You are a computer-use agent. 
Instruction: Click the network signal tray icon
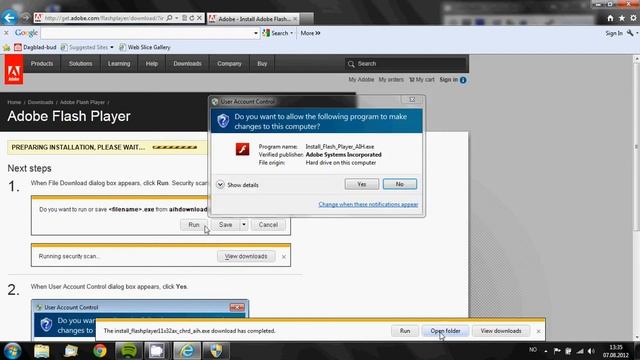coord(580,351)
